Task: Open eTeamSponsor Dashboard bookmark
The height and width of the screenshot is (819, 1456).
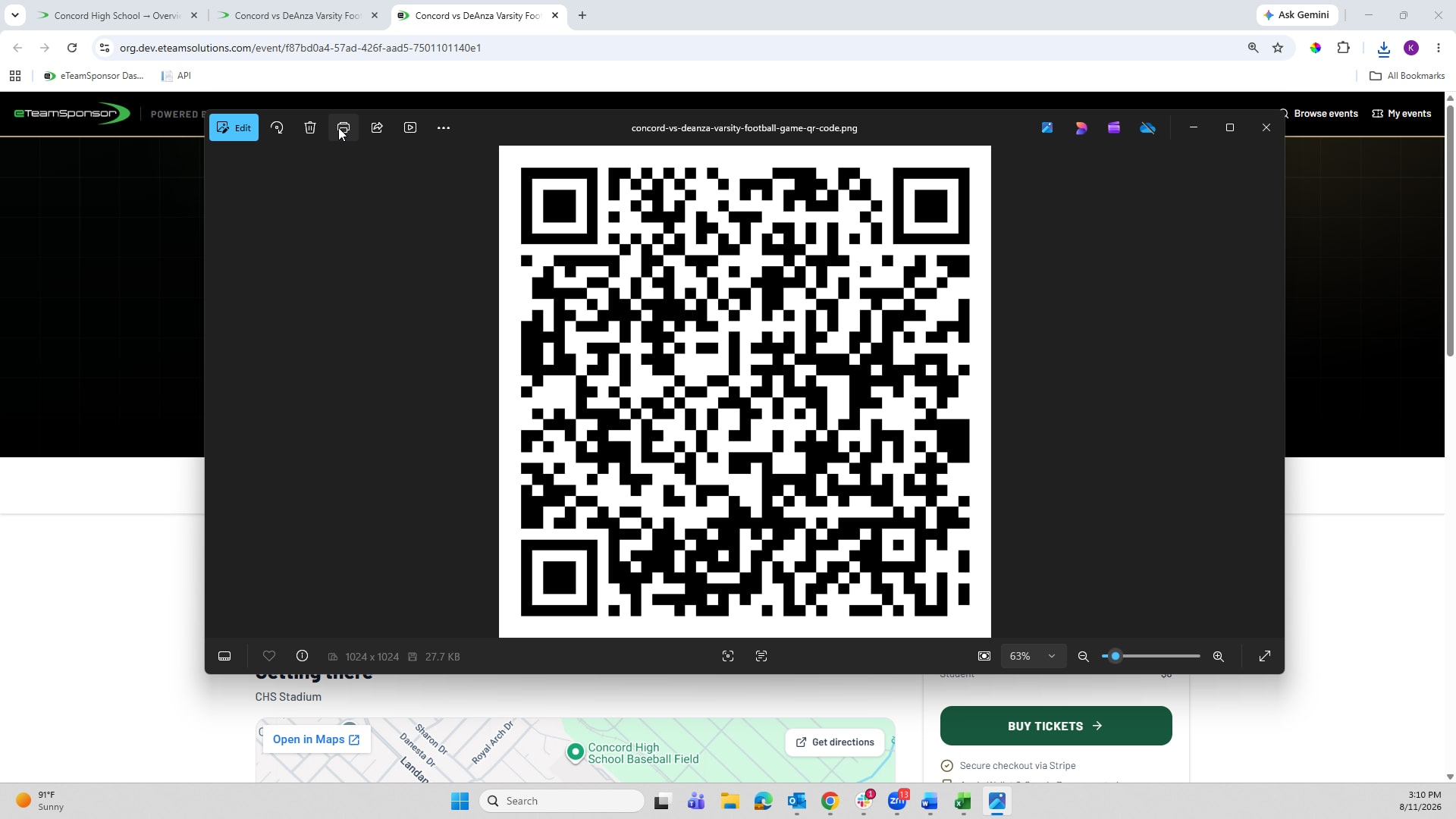Action: (x=94, y=76)
